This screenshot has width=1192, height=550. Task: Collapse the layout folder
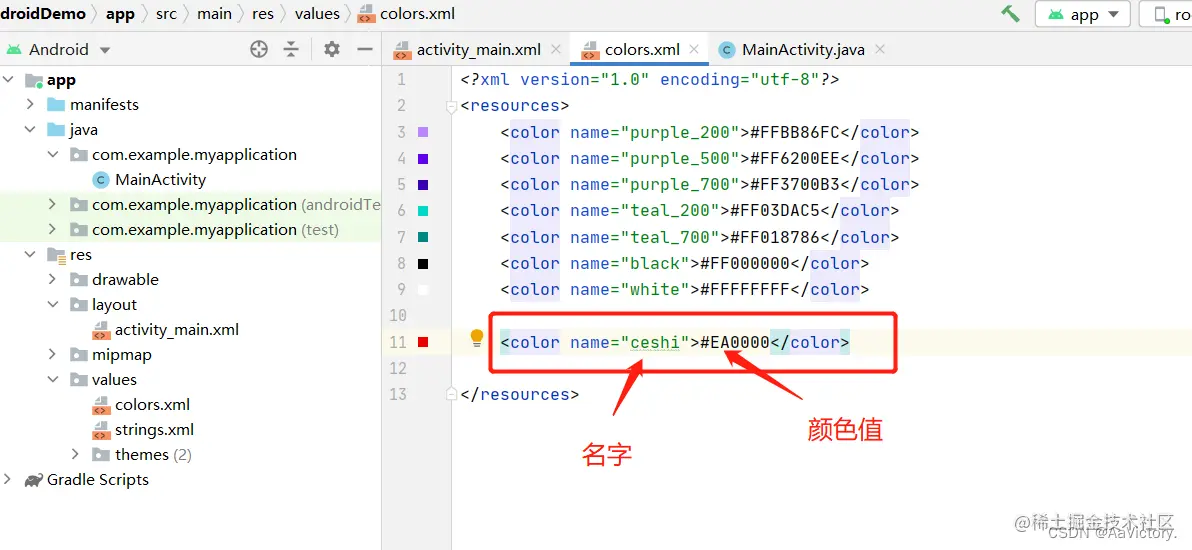[52, 304]
